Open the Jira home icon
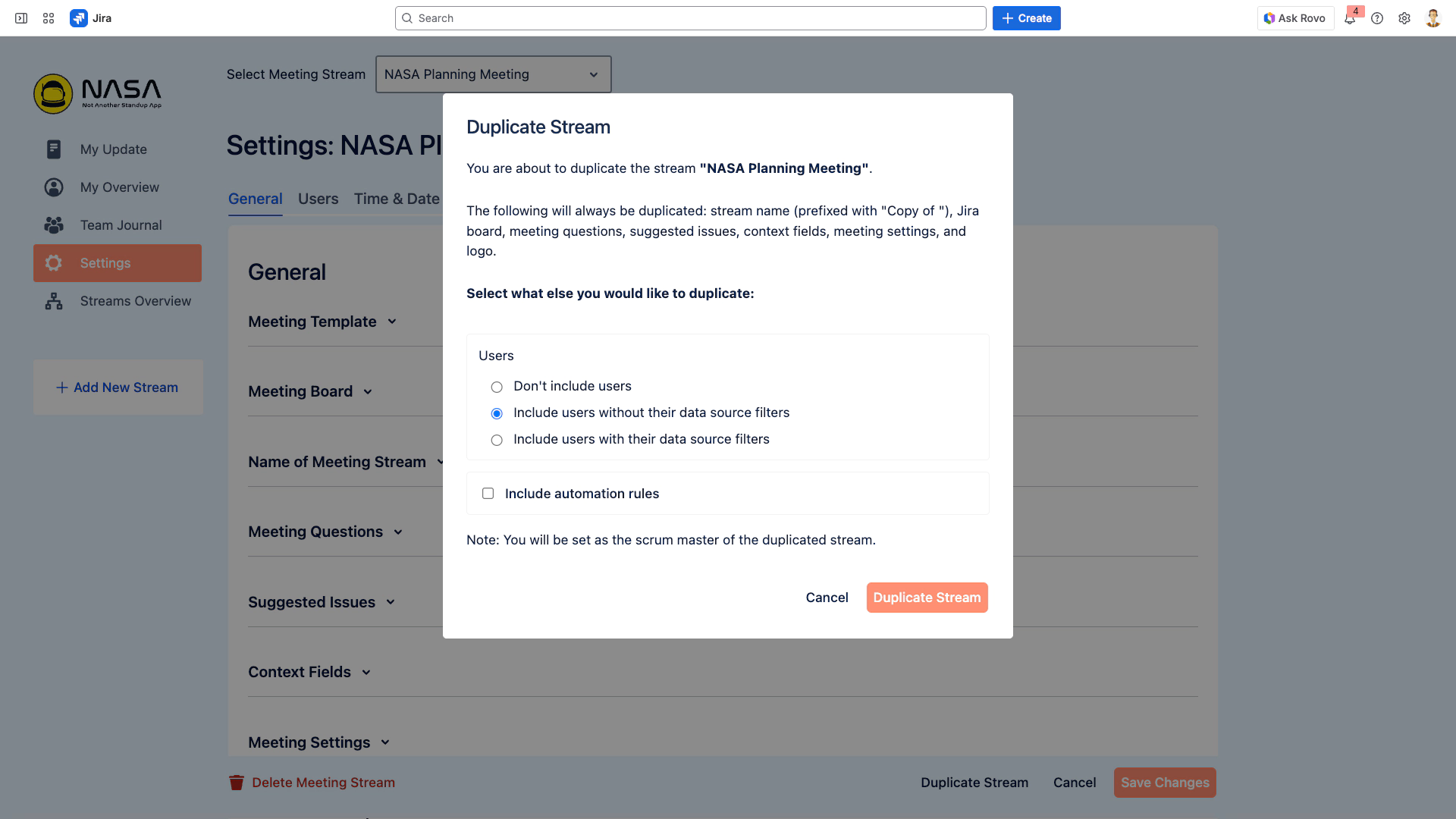 [80, 17]
